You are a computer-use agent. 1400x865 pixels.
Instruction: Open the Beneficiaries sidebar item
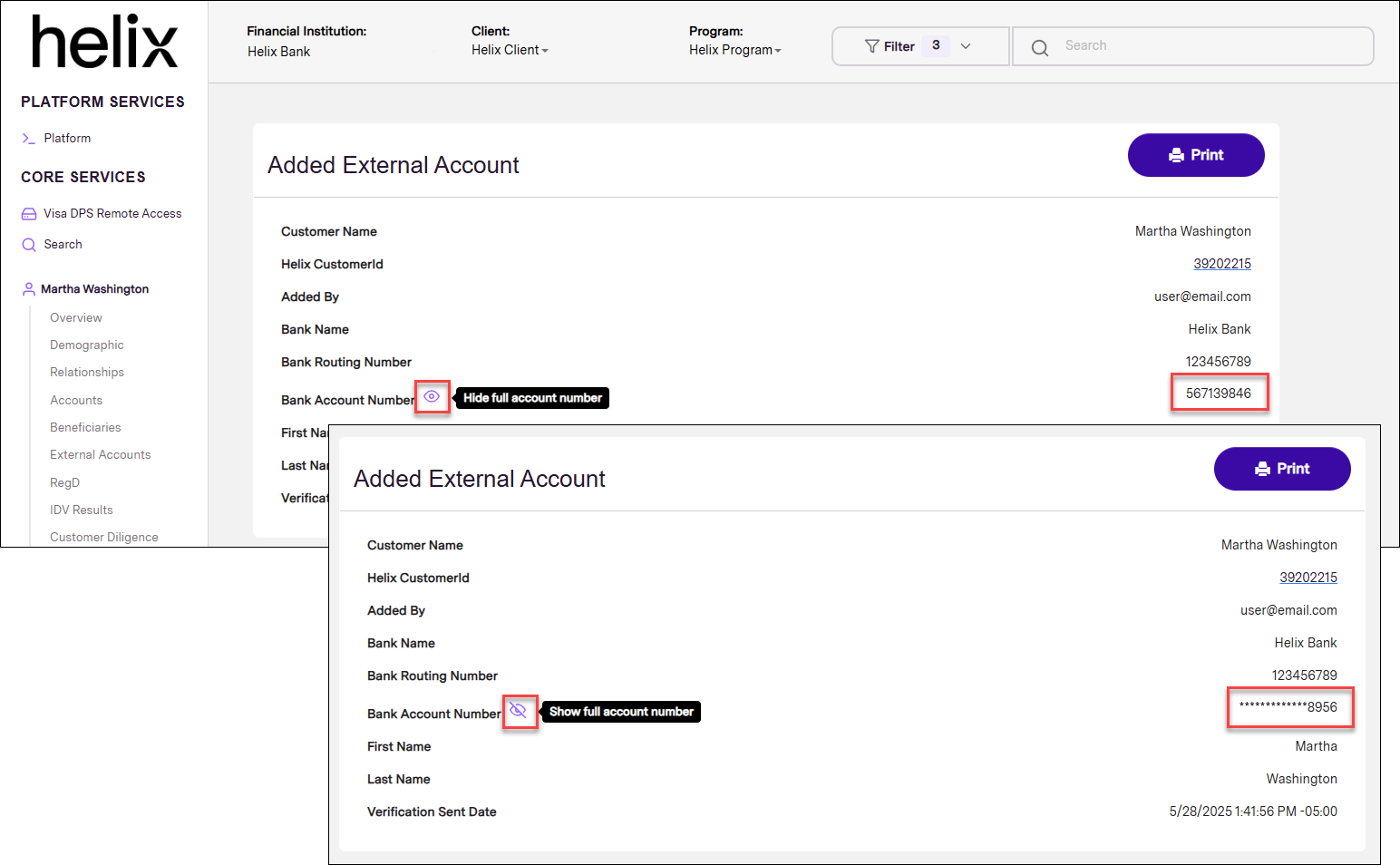tap(85, 428)
